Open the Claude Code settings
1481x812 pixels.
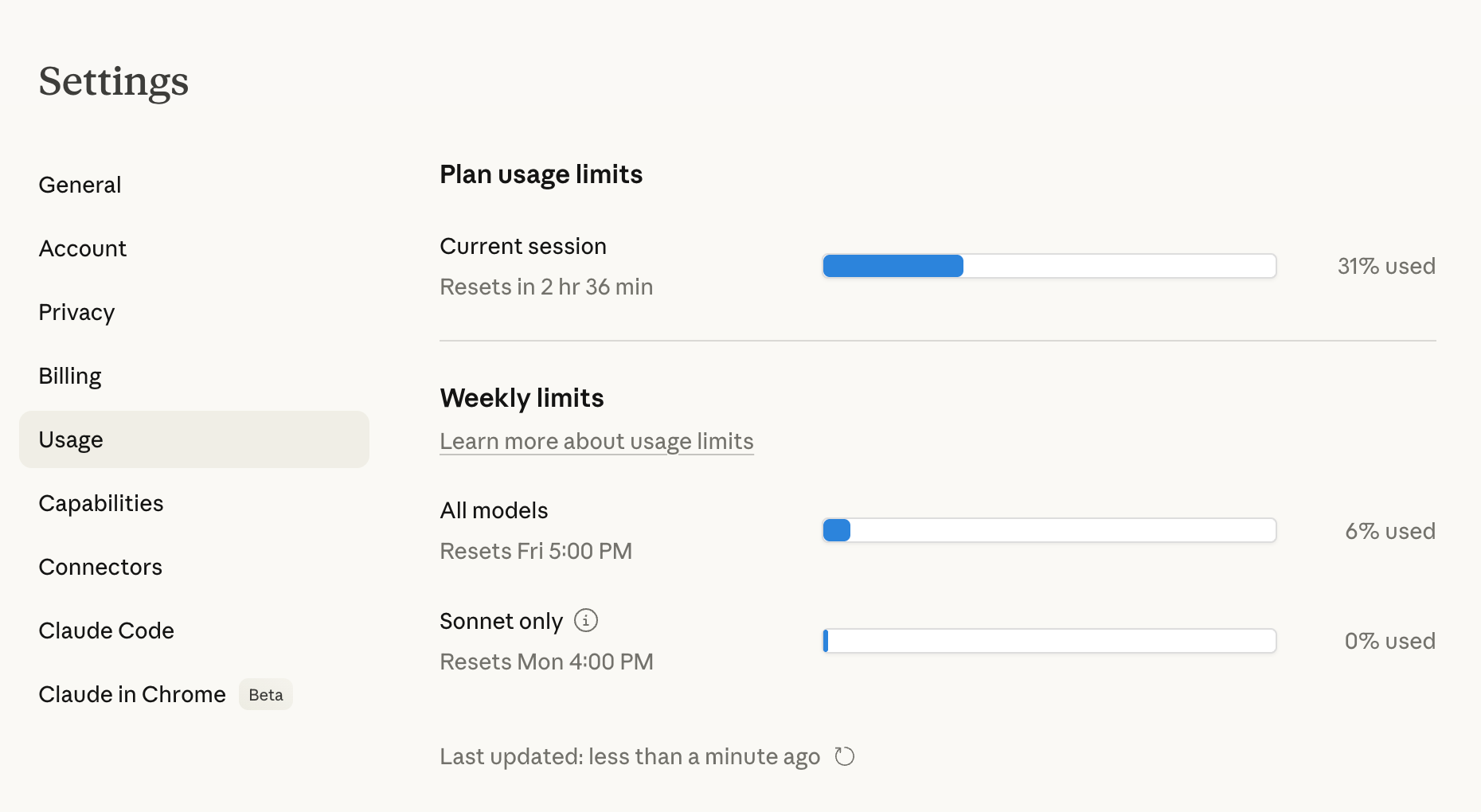pyautogui.click(x=107, y=630)
